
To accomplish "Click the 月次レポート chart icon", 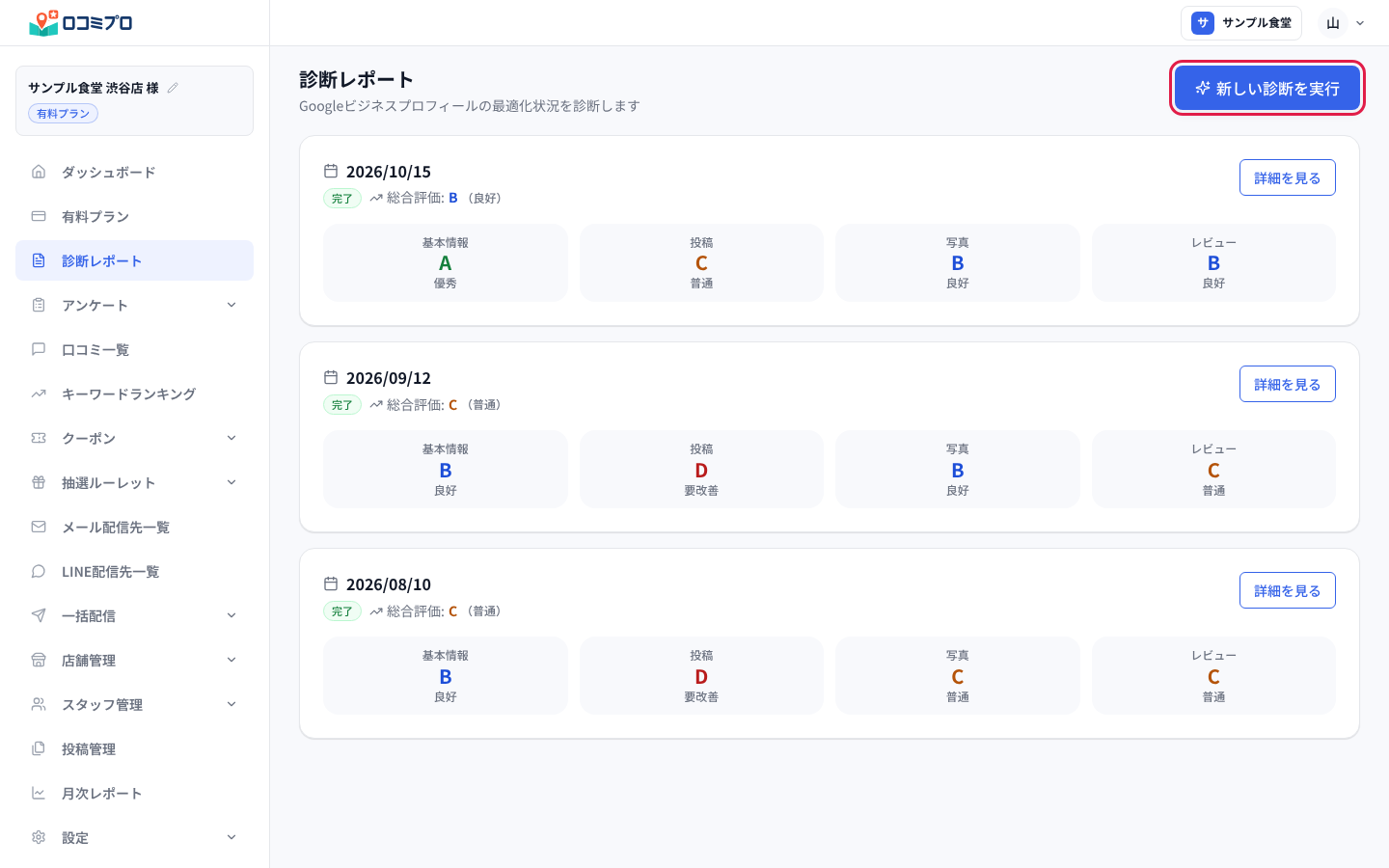I will pos(39,793).
